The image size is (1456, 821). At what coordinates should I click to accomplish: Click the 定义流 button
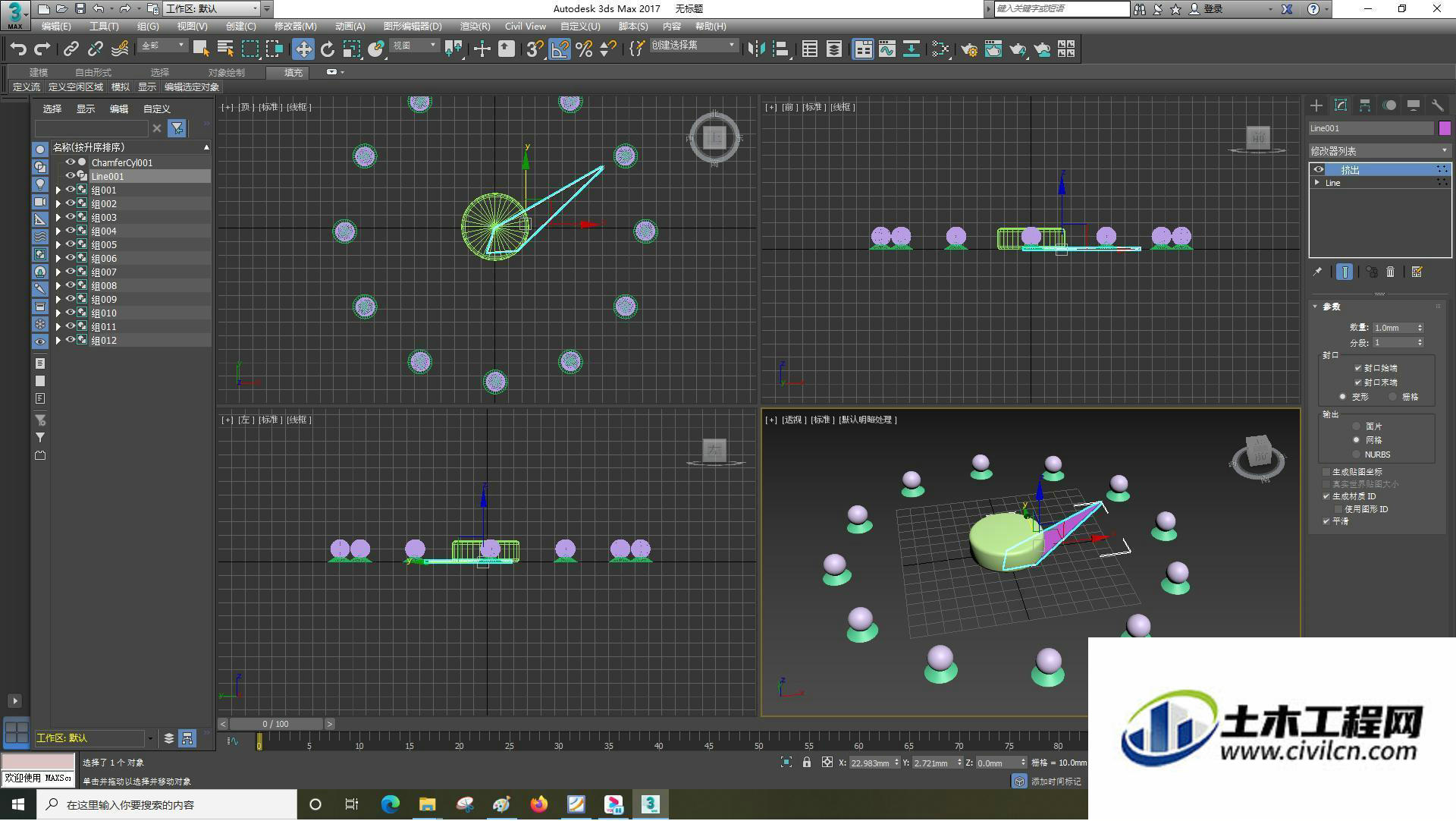pyautogui.click(x=27, y=87)
